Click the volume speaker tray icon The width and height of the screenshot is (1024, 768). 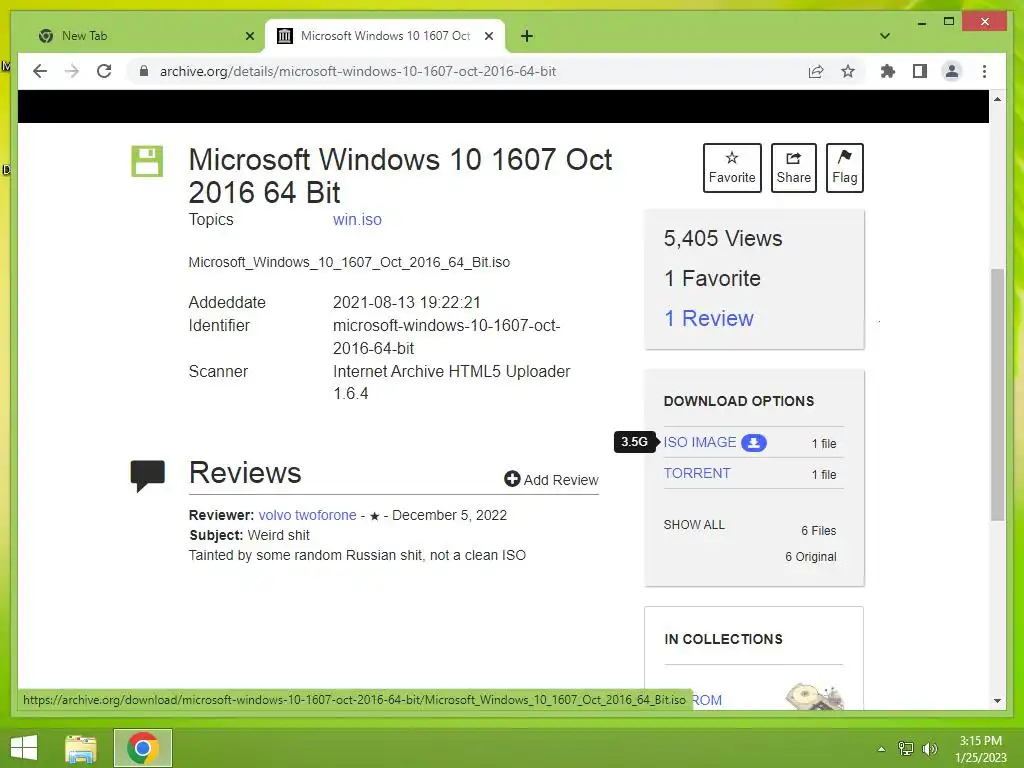click(x=929, y=749)
